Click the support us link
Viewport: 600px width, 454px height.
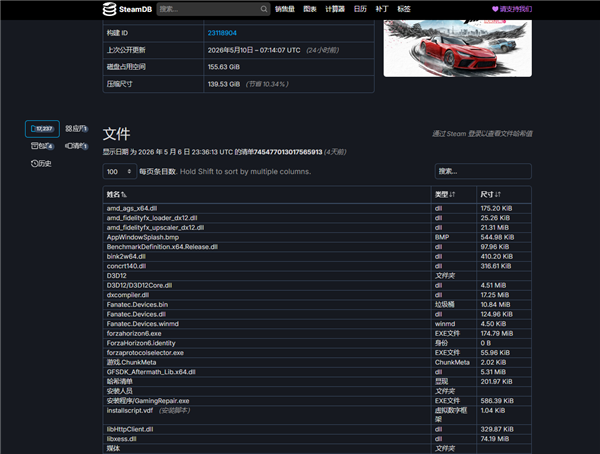coord(512,9)
